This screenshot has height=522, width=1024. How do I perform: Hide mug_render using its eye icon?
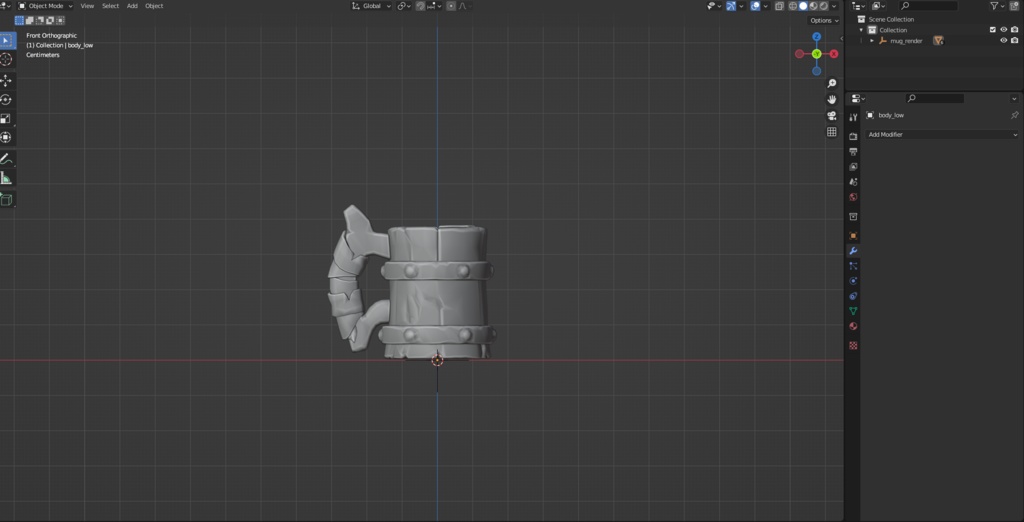[x=1003, y=41]
